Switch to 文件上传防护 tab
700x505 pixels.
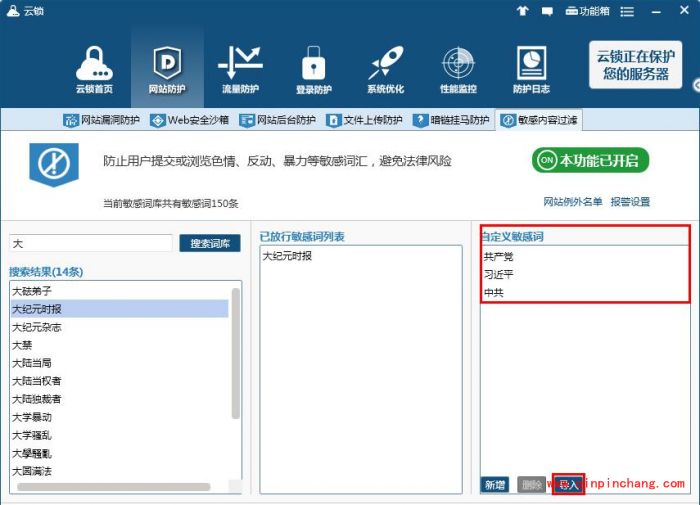(x=364, y=120)
